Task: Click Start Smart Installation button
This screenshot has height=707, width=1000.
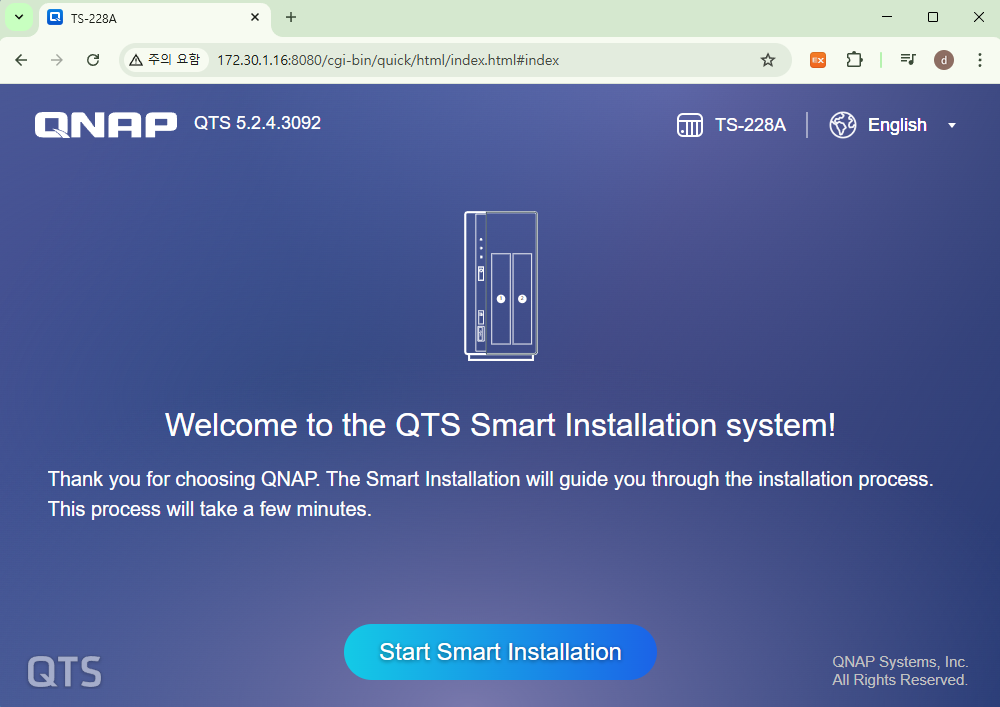Action: tap(500, 652)
